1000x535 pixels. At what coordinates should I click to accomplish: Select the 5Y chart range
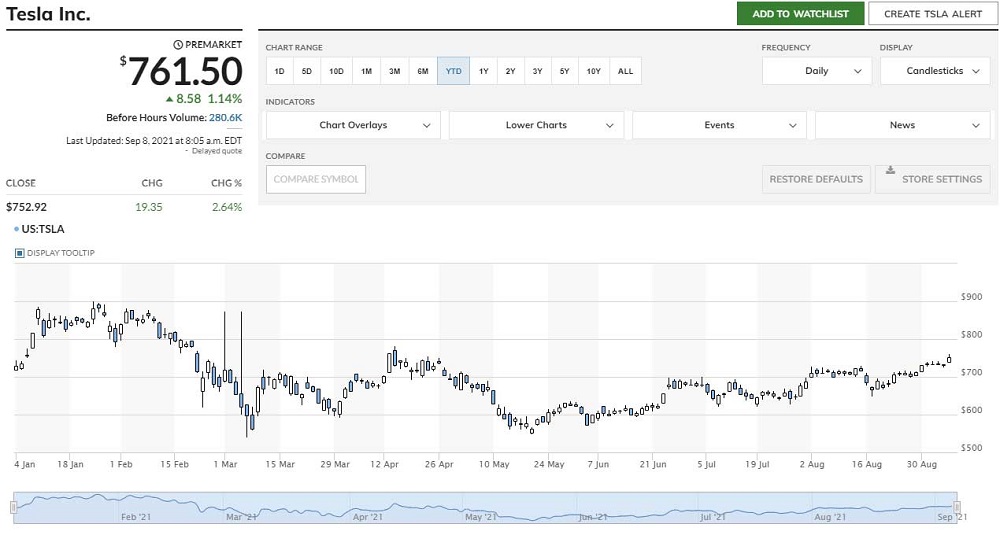tap(564, 71)
